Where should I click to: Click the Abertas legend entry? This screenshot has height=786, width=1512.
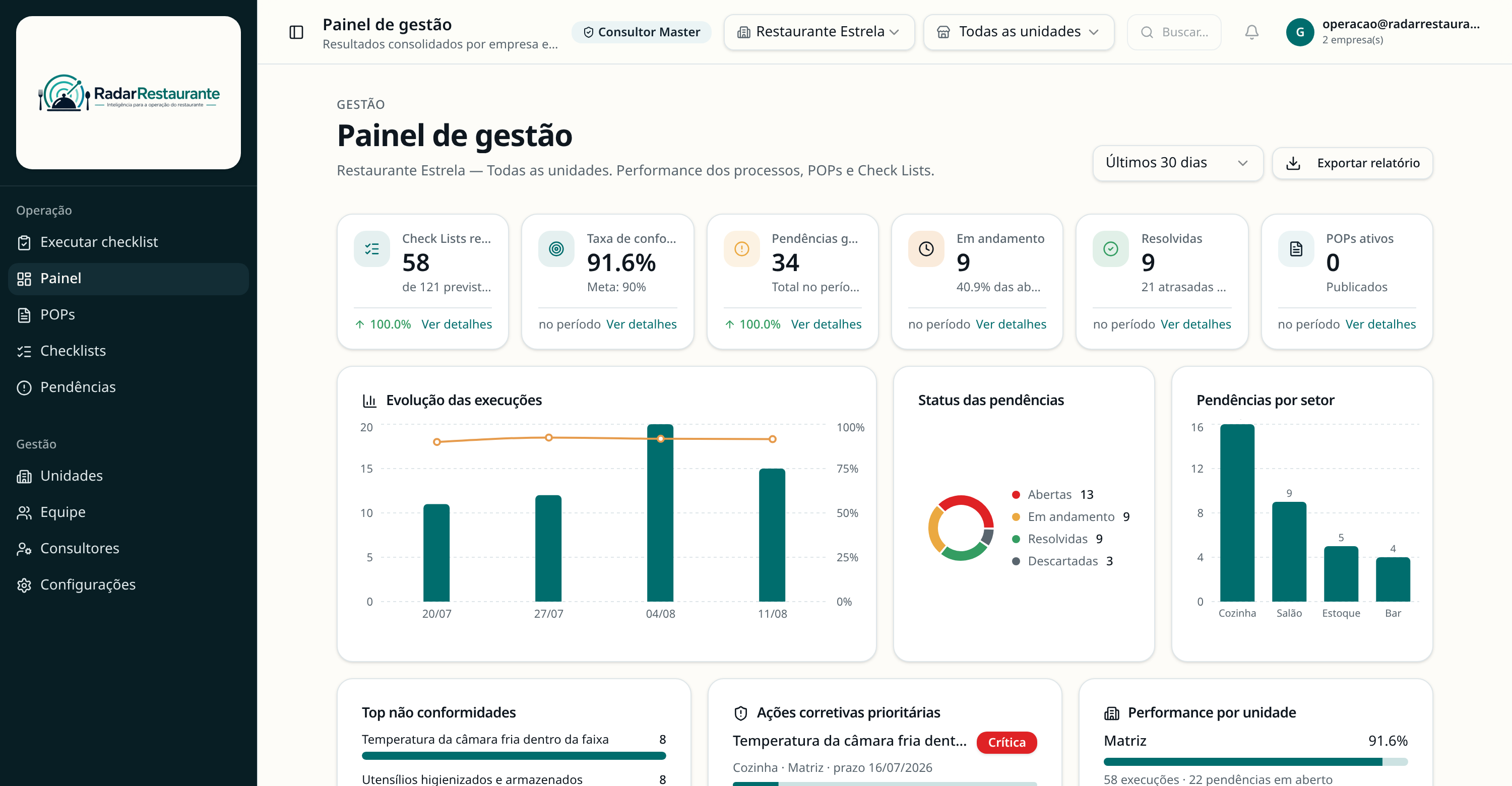coord(1053,495)
